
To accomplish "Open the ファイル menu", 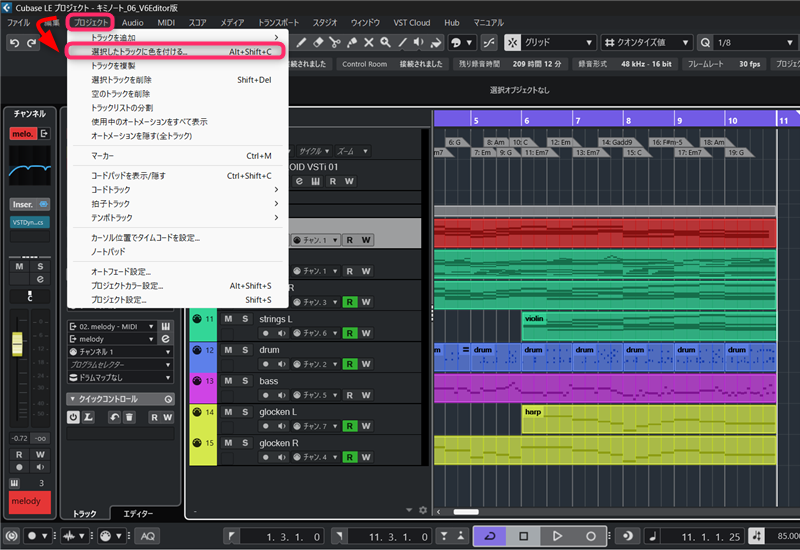I will [18, 22].
